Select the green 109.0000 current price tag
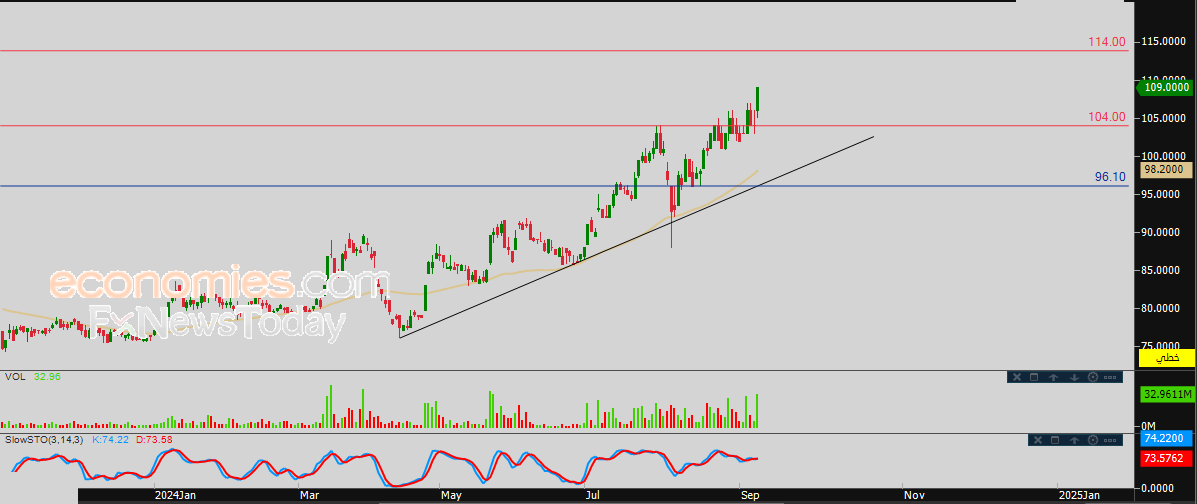 pos(1163,88)
